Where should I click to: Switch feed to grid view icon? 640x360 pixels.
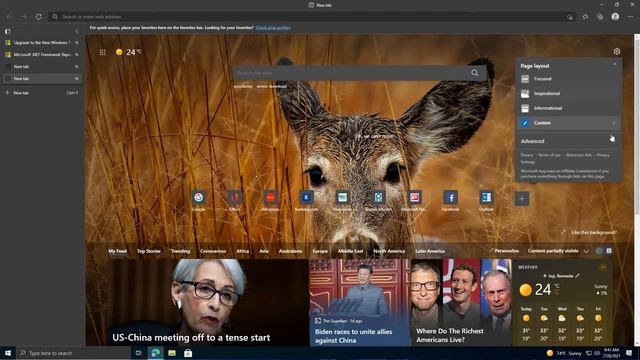(609, 251)
